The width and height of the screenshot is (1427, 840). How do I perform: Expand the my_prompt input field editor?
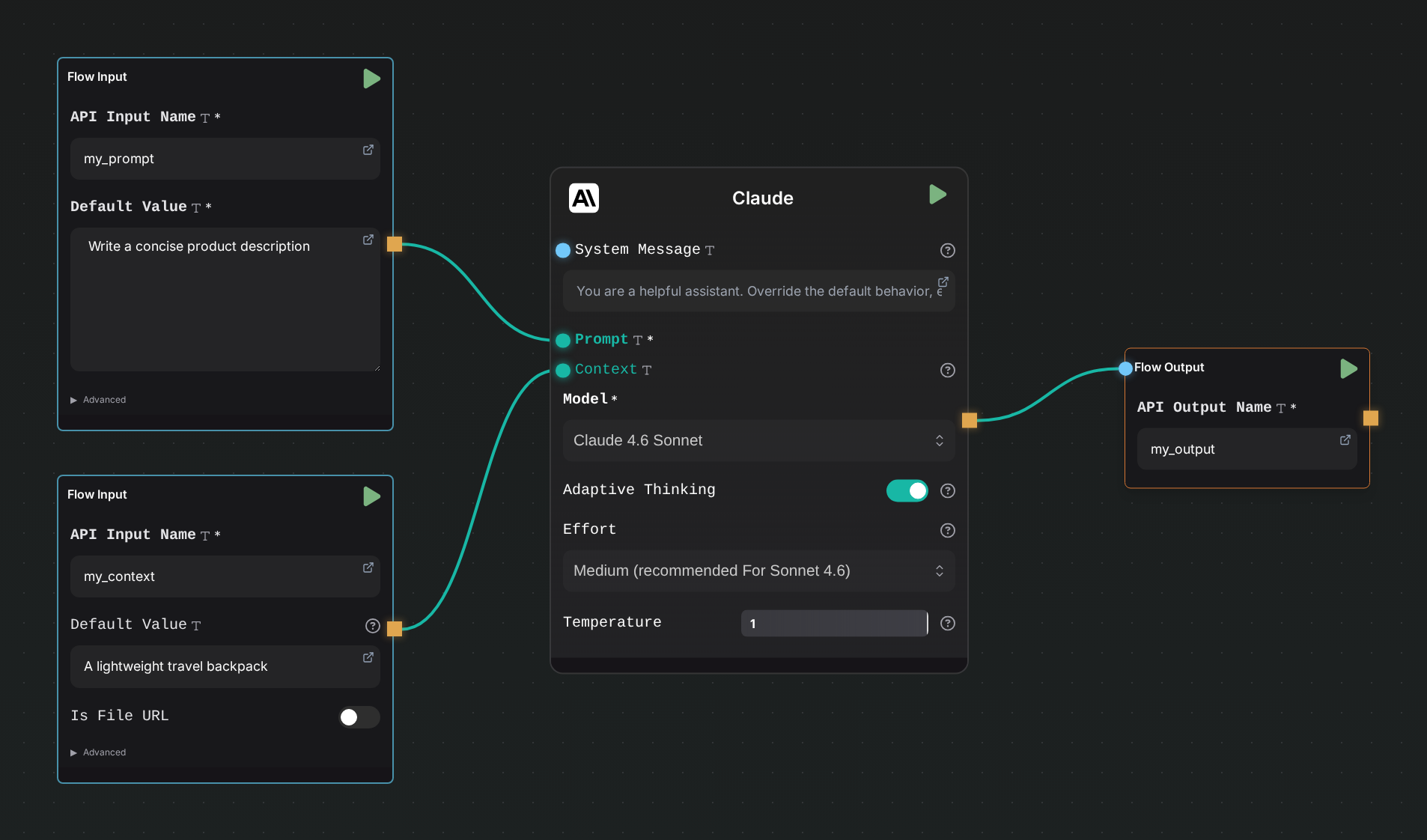click(368, 150)
